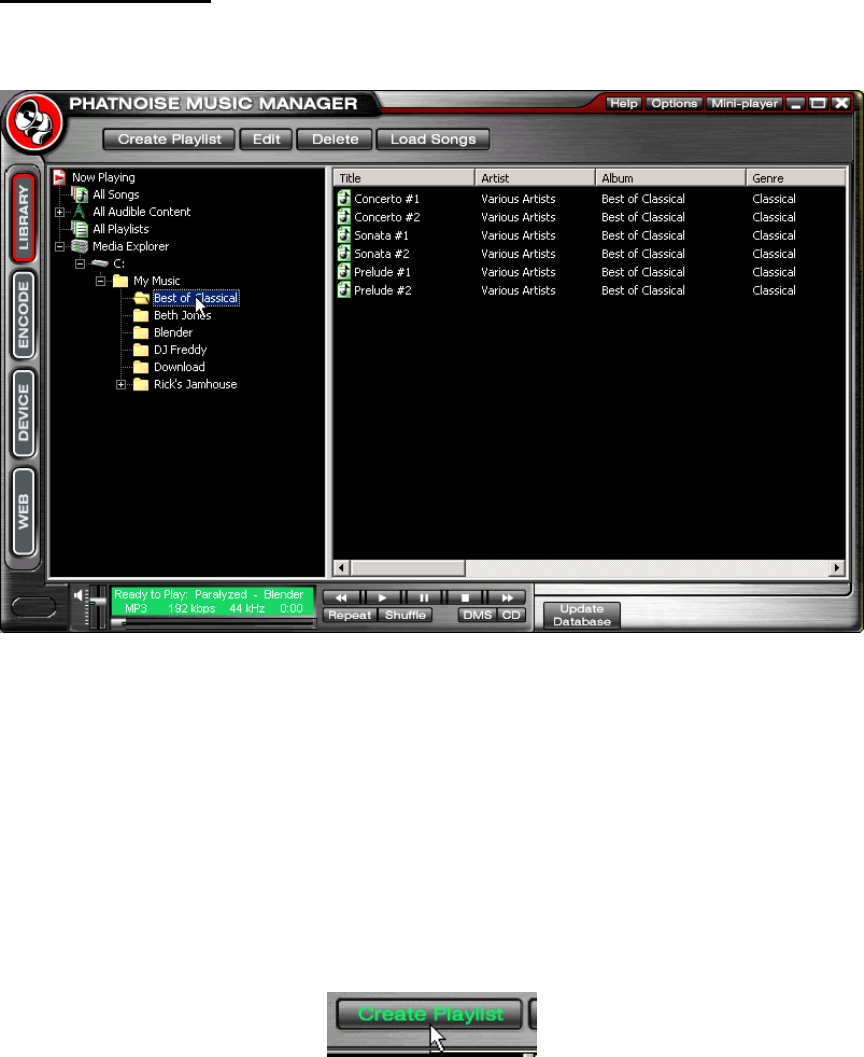The width and height of the screenshot is (864, 1057).
Task: Sort by the Genre column header
Action: 796,178
